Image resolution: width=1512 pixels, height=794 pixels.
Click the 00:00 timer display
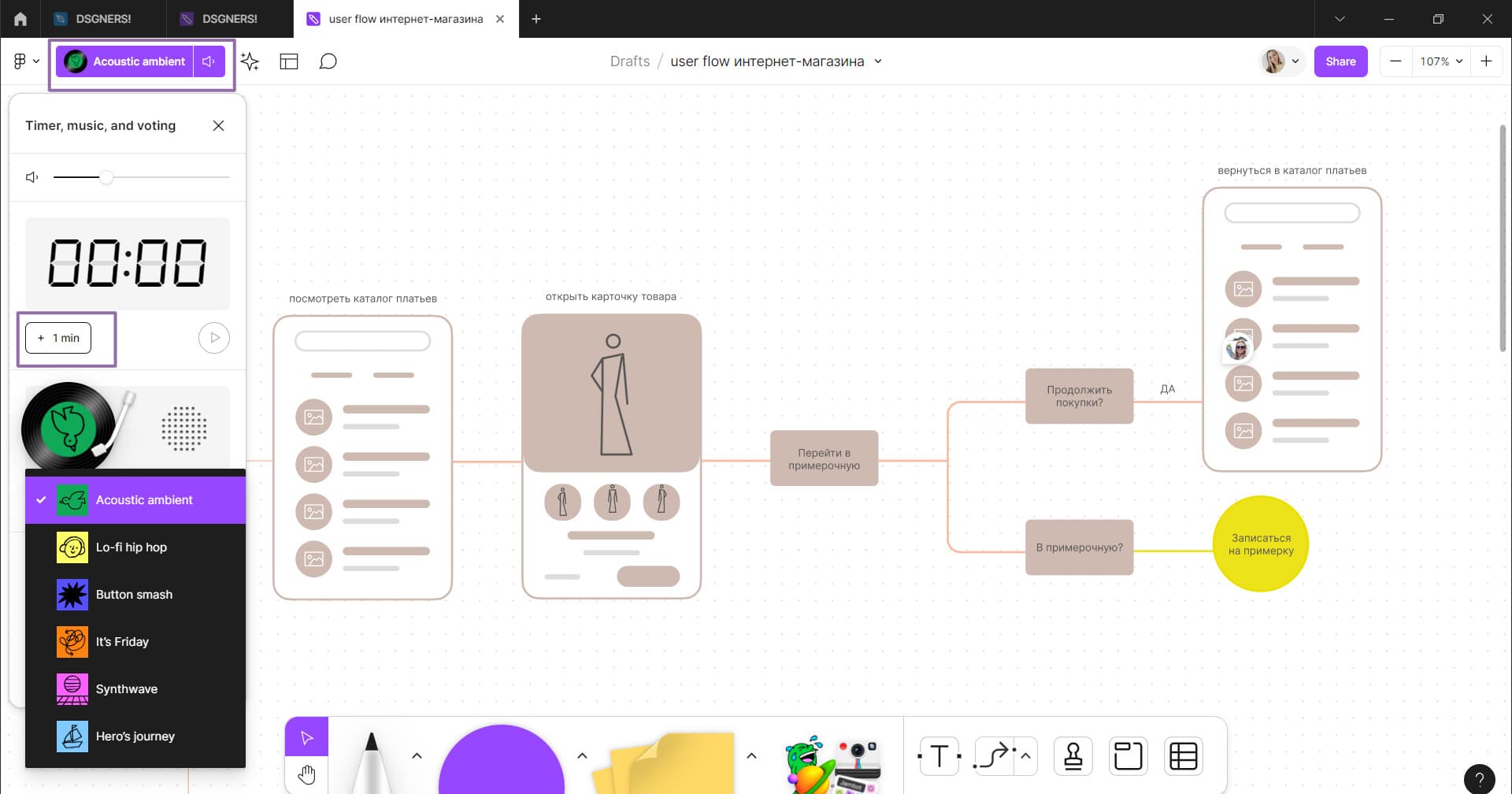128,263
